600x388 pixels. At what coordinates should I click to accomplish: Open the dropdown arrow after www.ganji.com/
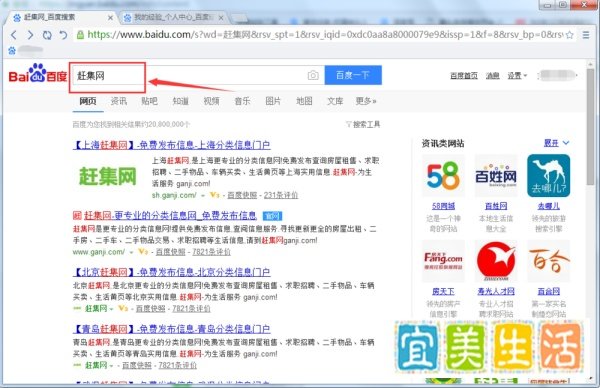[x=131, y=252]
